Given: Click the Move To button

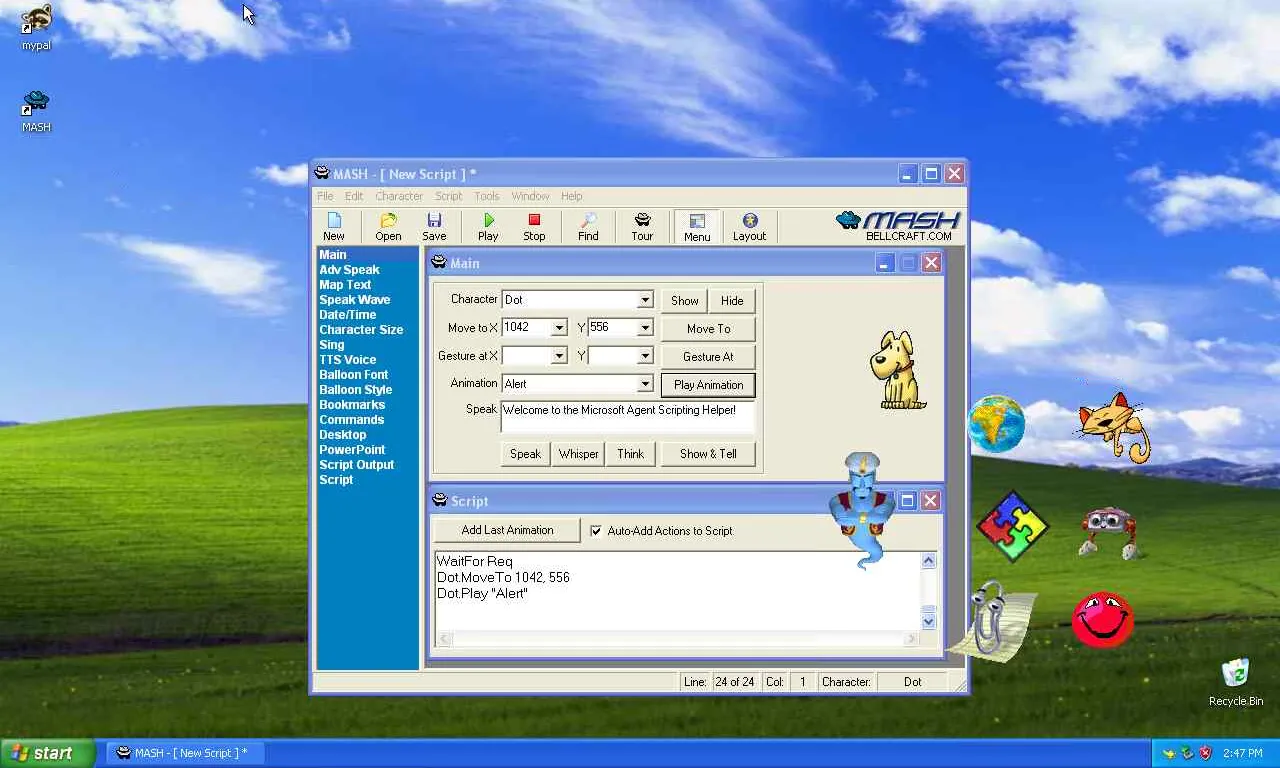Looking at the screenshot, I should [x=708, y=328].
